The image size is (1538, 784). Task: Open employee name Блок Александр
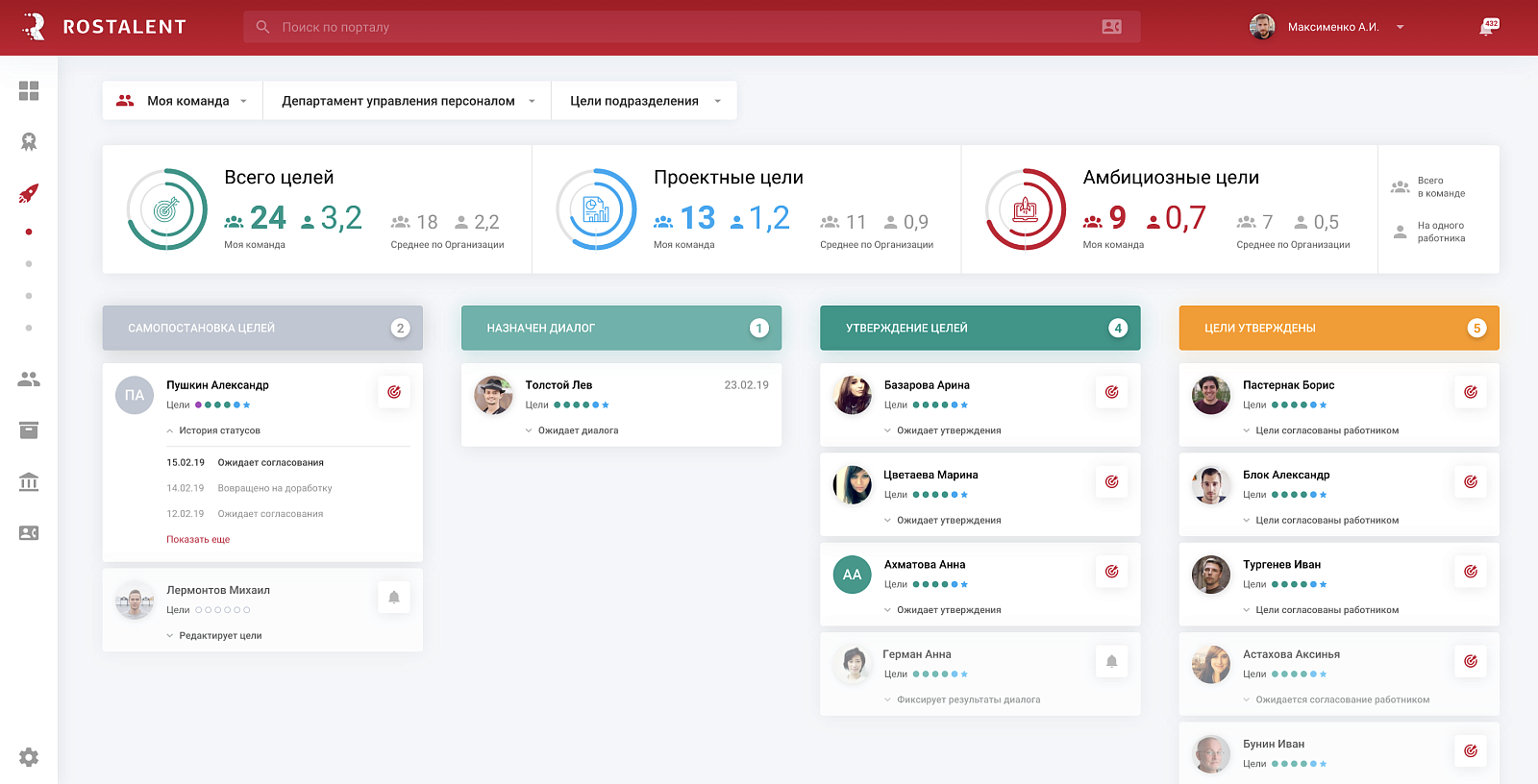coord(1286,475)
